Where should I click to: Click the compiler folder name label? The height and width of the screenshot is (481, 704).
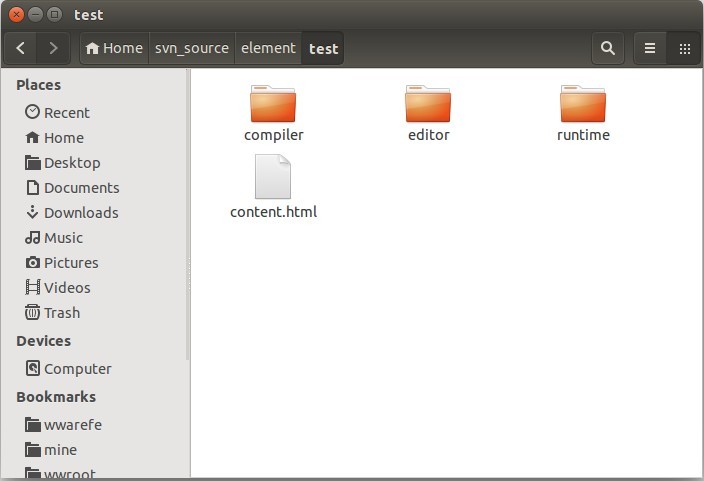(x=273, y=135)
